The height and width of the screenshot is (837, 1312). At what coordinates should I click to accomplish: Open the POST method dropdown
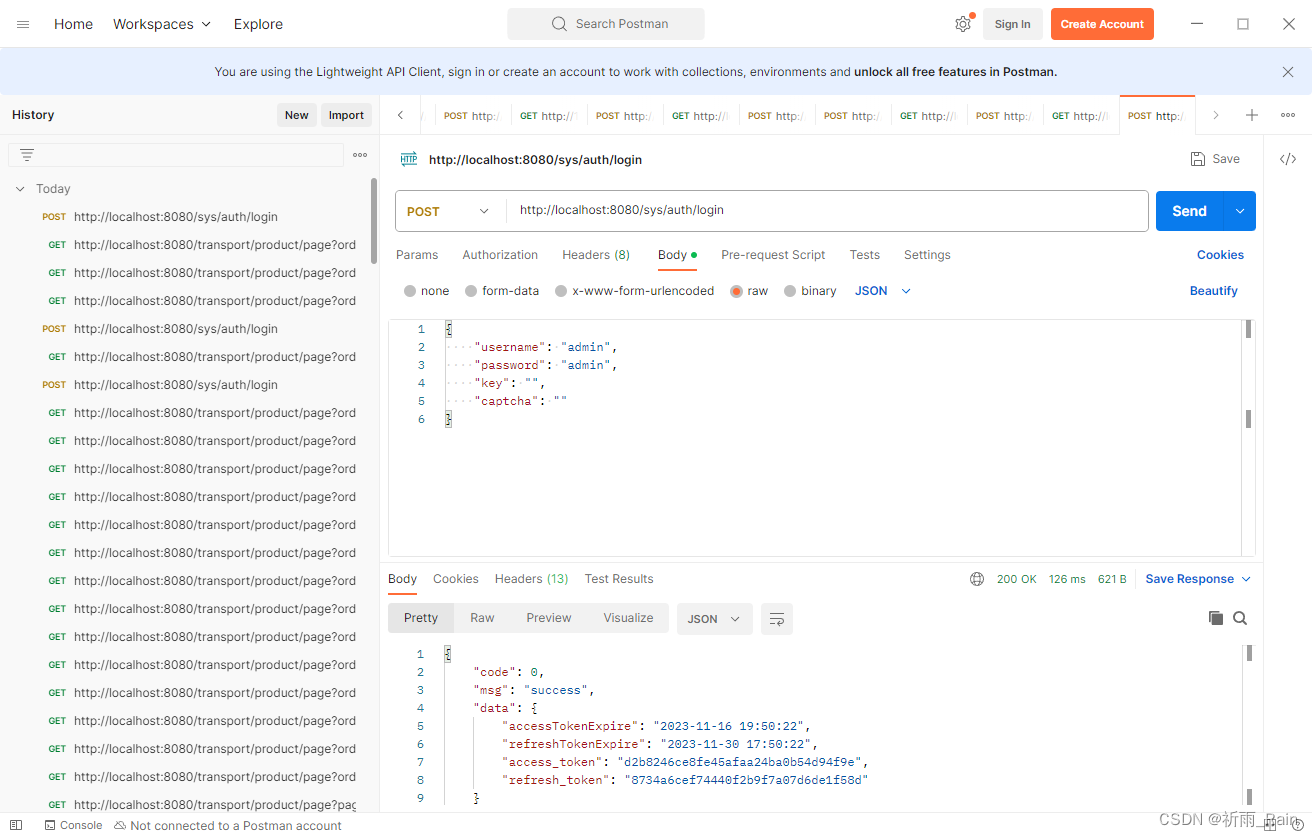pos(450,211)
